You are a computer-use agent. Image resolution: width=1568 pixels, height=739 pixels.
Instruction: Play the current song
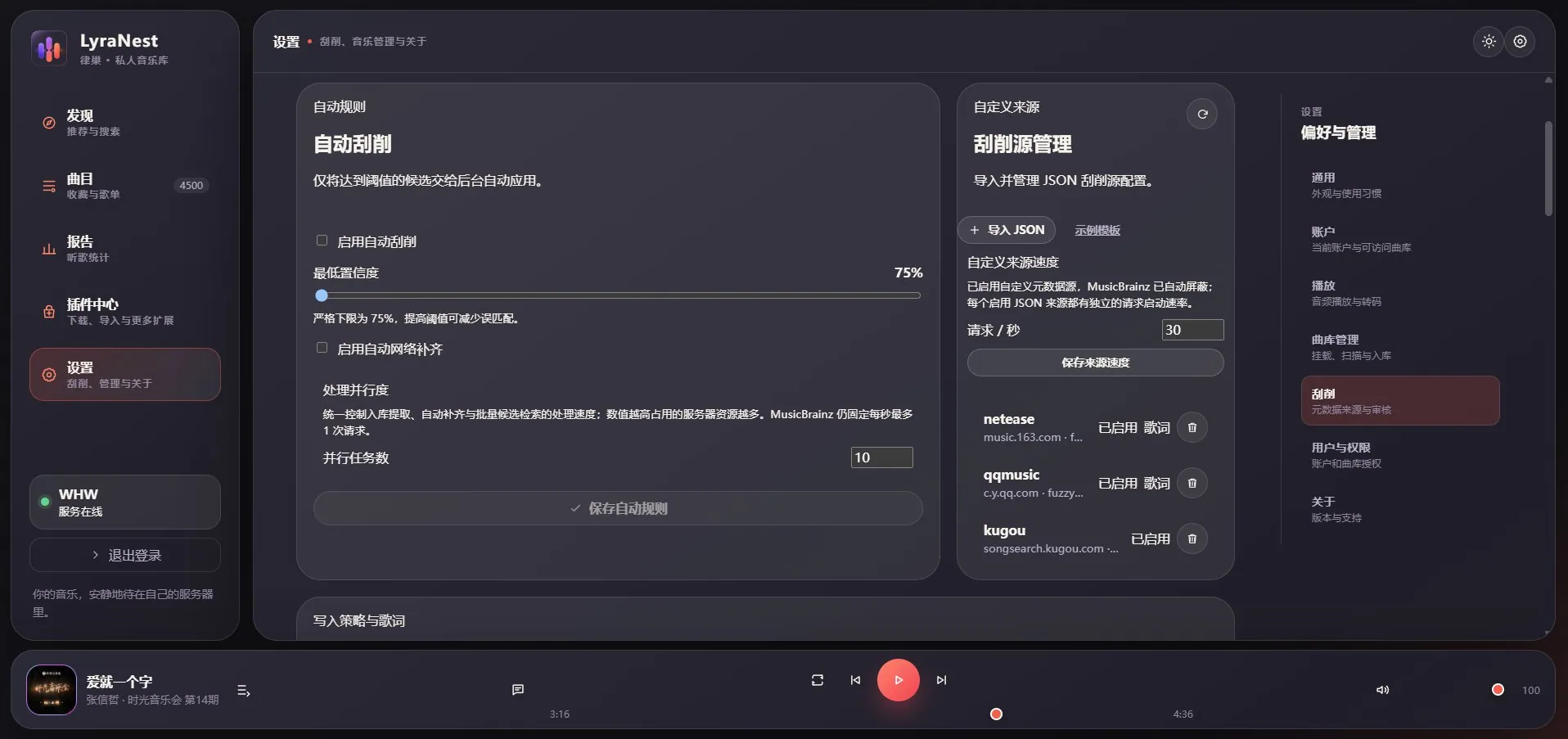pos(899,680)
